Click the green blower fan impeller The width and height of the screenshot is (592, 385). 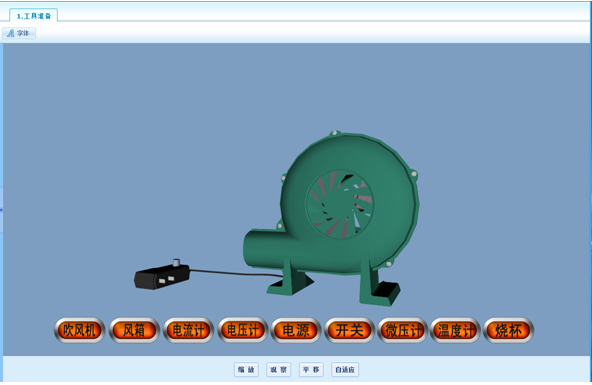[x=339, y=204]
